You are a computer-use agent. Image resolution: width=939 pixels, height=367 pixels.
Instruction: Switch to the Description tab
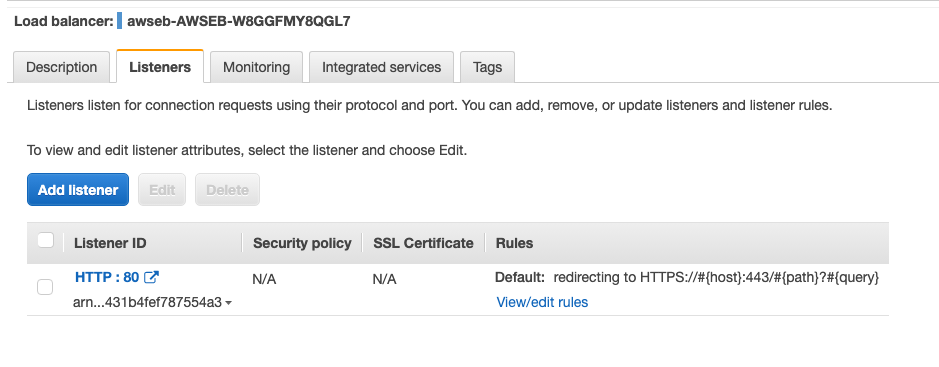(x=61, y=67)
